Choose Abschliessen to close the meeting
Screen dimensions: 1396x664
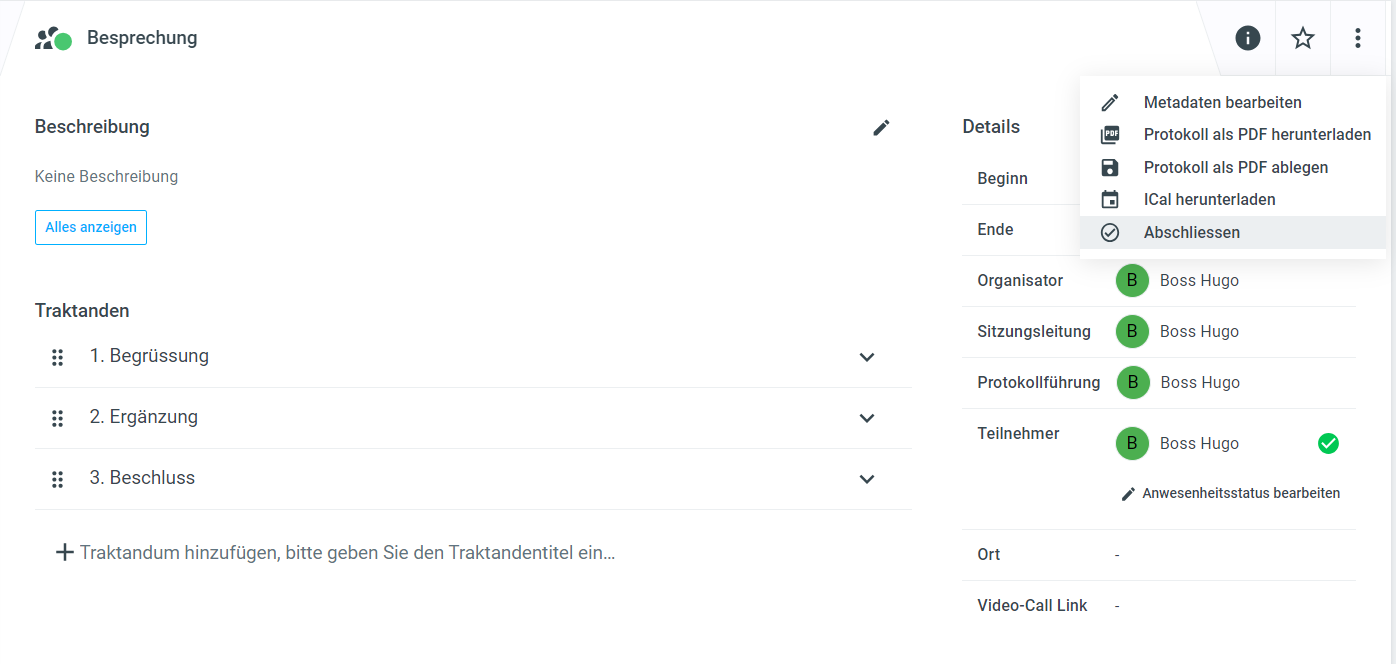[1191, 232]
